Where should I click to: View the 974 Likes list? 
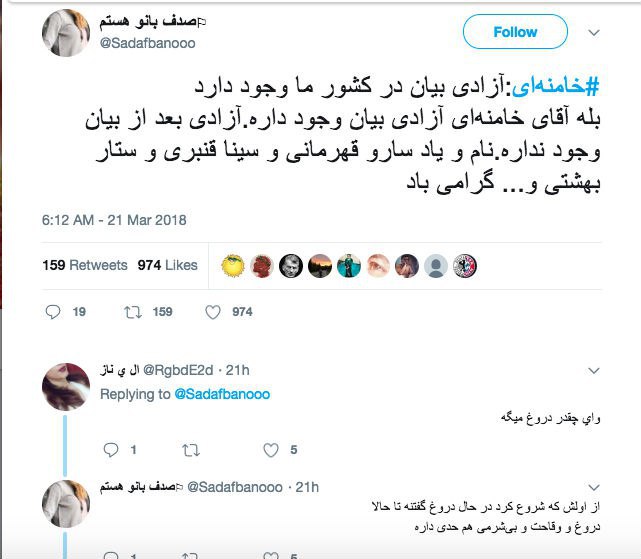pos(168,265)
